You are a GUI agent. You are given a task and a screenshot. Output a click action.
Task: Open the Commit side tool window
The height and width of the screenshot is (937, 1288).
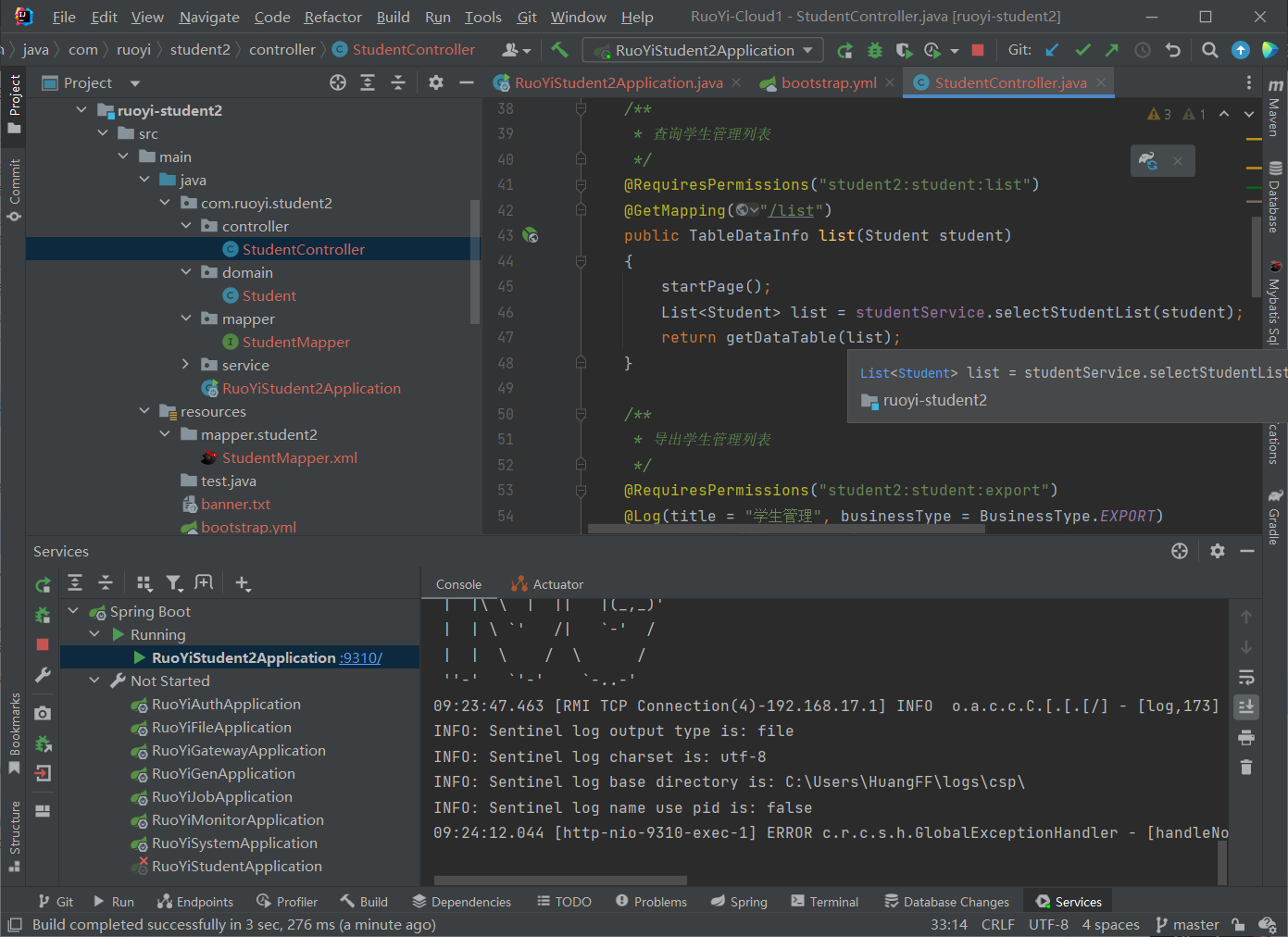pyautogui.click(x=14, y=190)
